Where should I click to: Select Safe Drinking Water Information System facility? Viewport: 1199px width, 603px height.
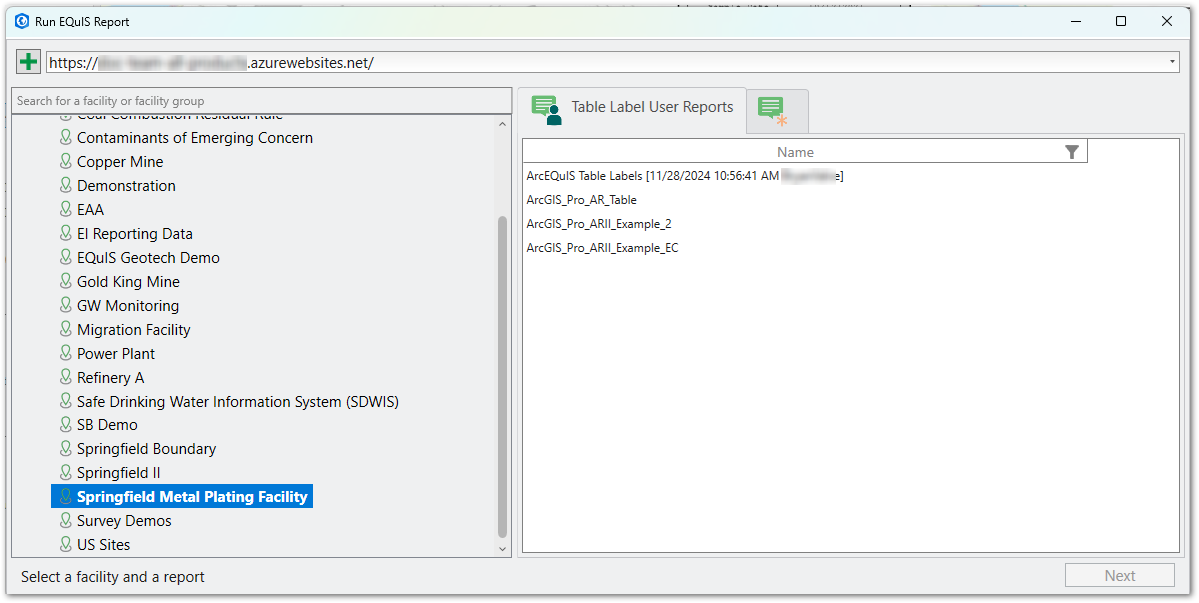click(x=238, y=401)
